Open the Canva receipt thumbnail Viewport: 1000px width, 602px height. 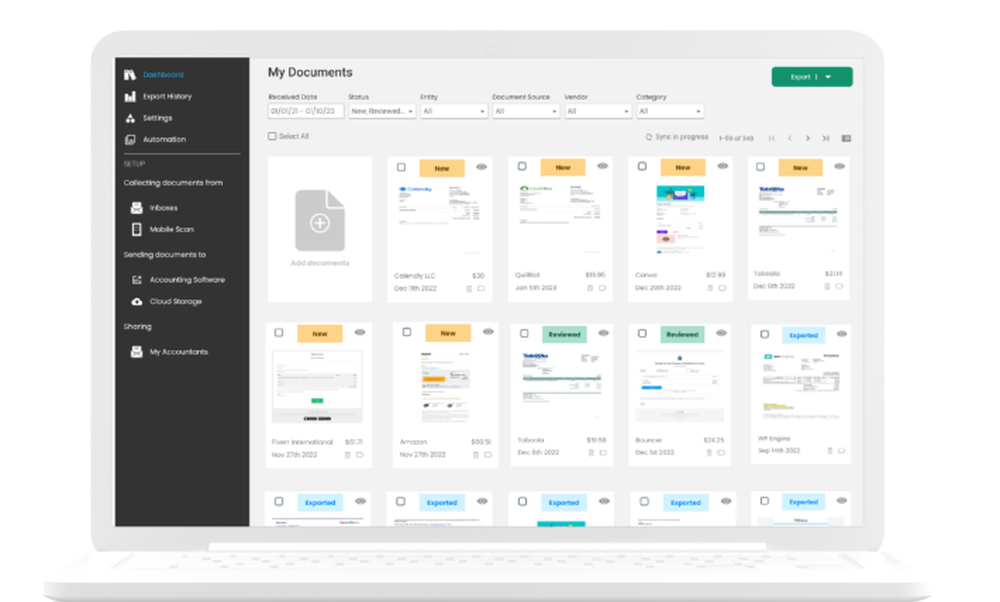pos(680,219)
